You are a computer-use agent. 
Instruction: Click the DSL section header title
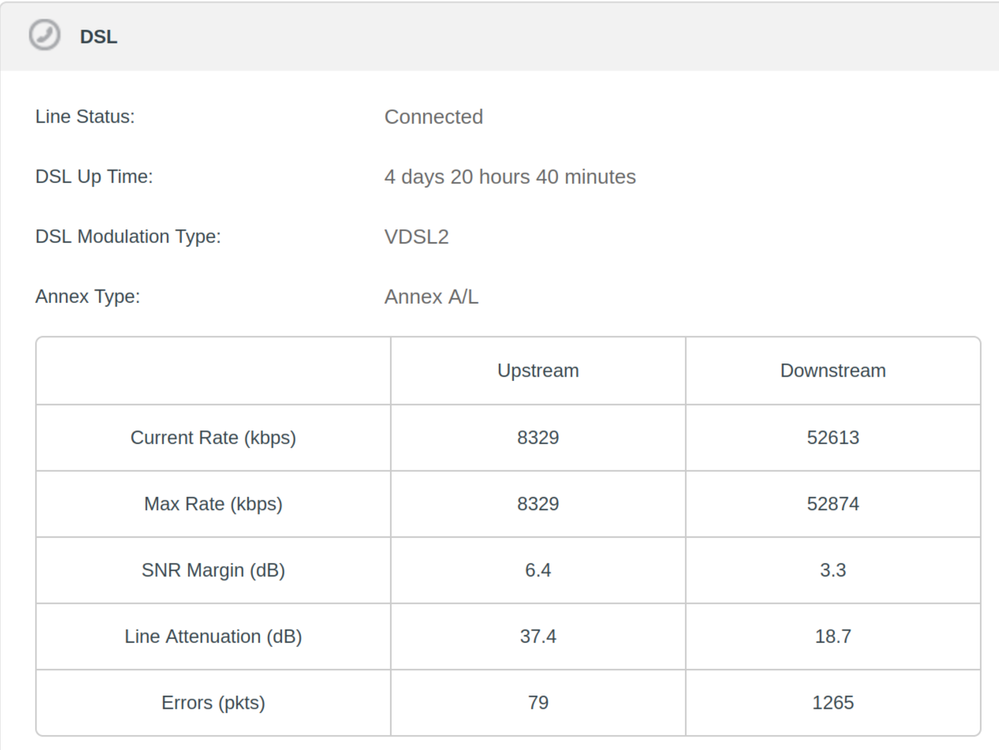99,37
